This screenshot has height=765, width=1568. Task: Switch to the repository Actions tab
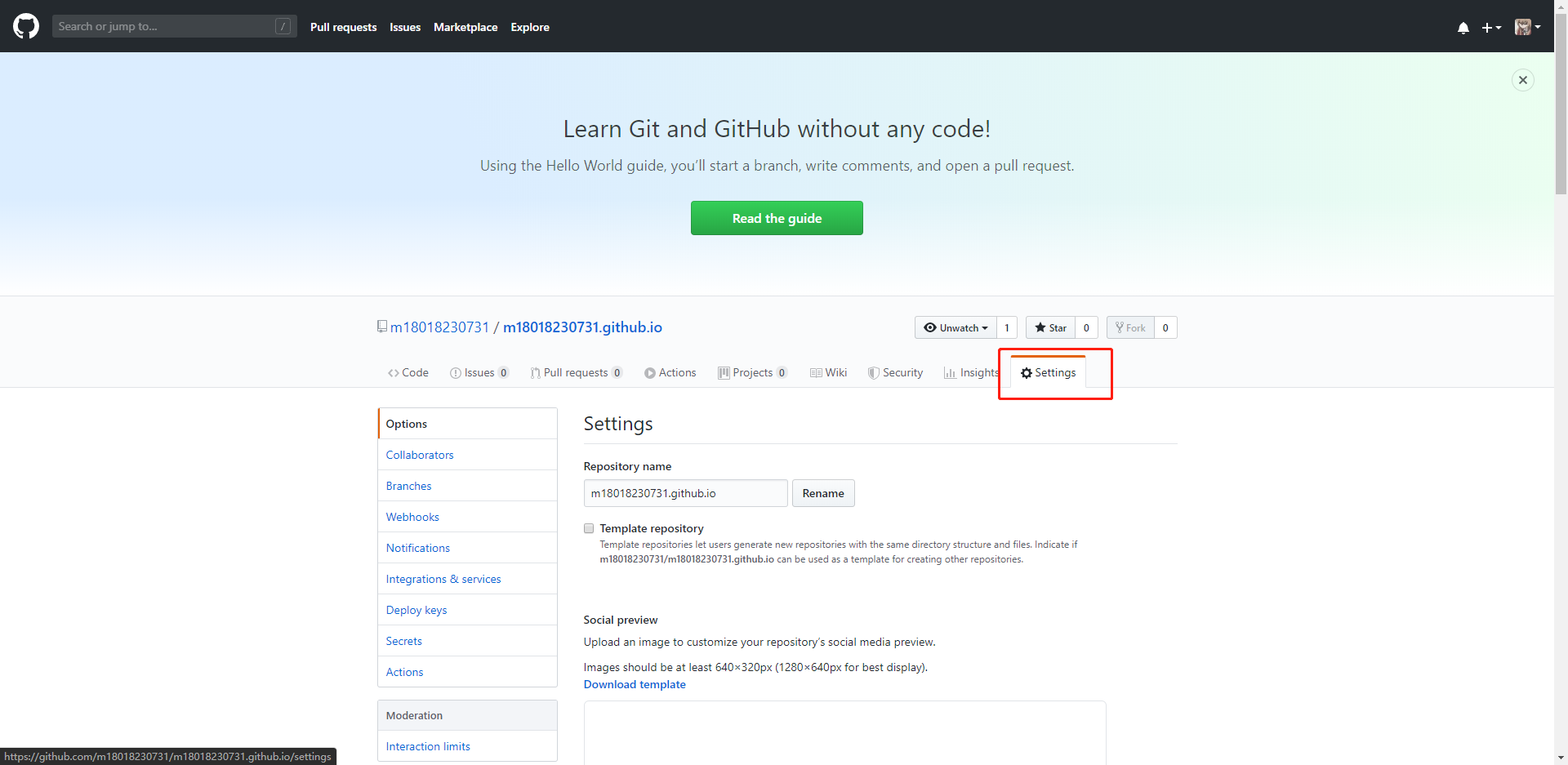click(670, 372)
